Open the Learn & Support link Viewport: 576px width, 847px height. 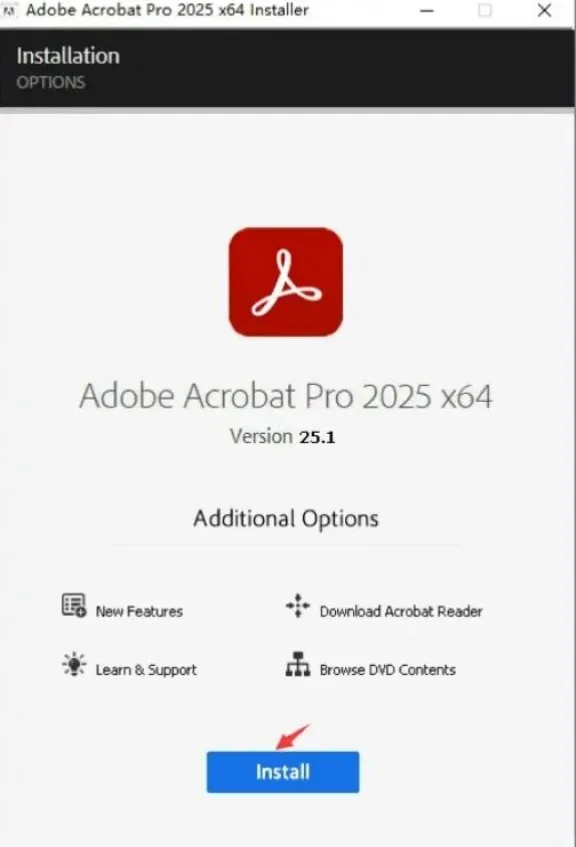tap(146, 670)
